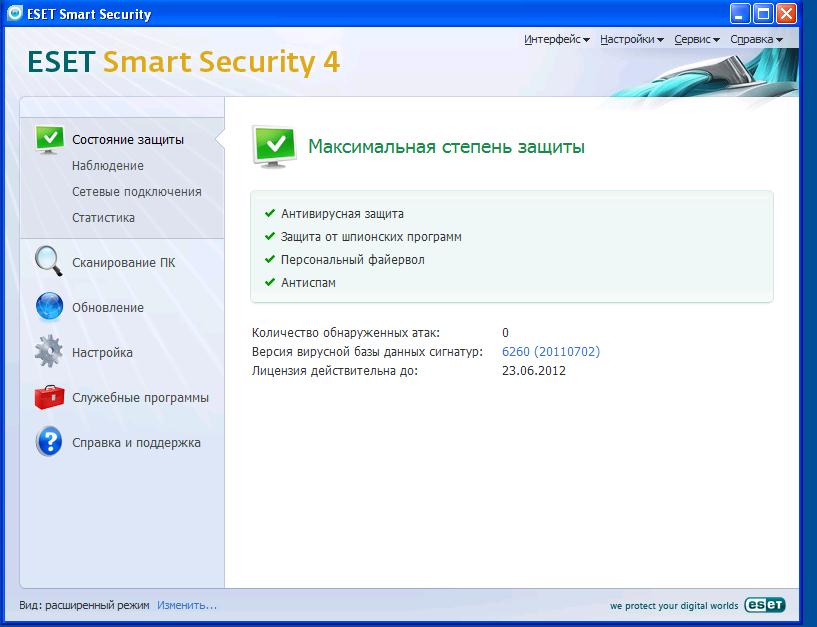Select Состояние защиты in sidebar
Viewport: 817px width, 627px height.
pyautogui.click(x=128, y=140)
